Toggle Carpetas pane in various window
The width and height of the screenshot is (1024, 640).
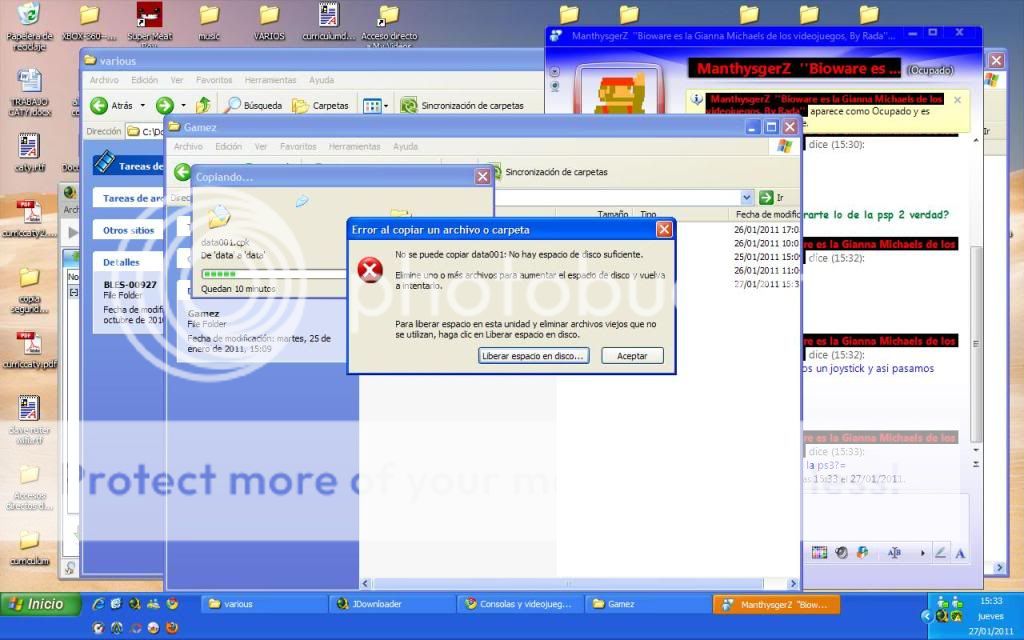pos(321,105)
